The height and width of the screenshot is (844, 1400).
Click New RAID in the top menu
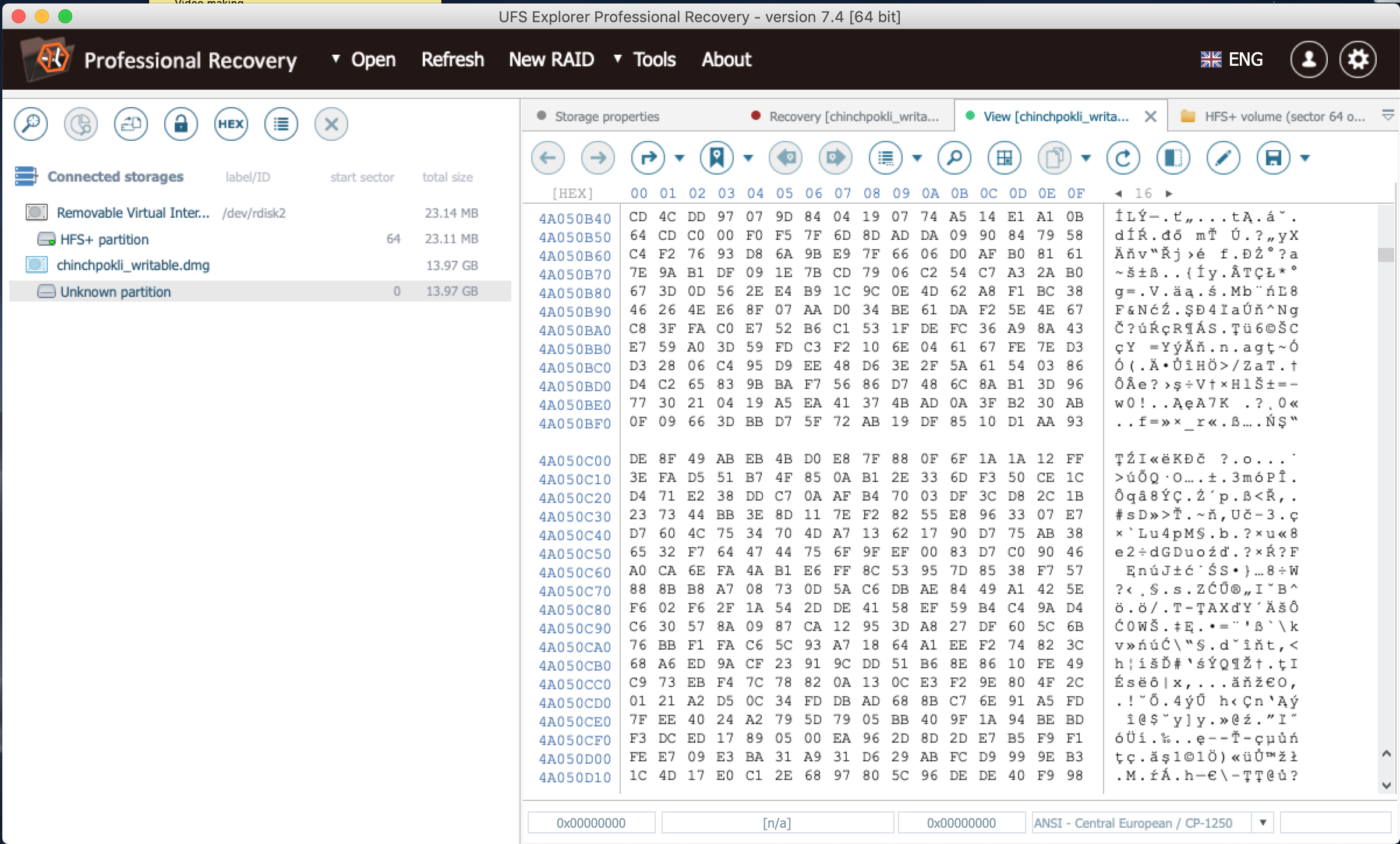551,59
